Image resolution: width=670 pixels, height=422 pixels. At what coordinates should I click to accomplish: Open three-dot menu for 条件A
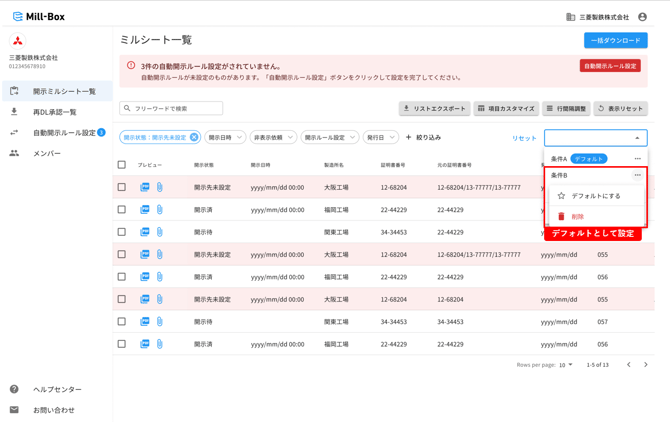coord(638,158)
